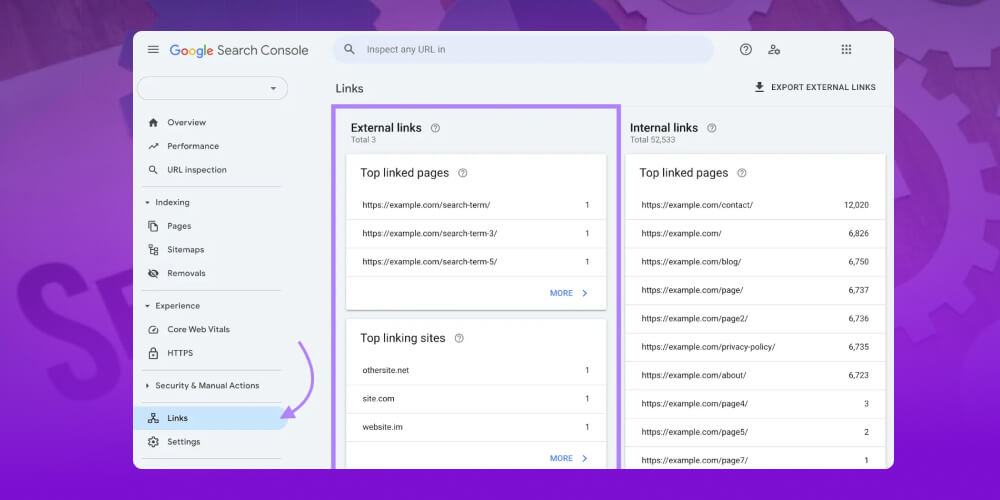Open the user settings people icon

pos(774,50)
